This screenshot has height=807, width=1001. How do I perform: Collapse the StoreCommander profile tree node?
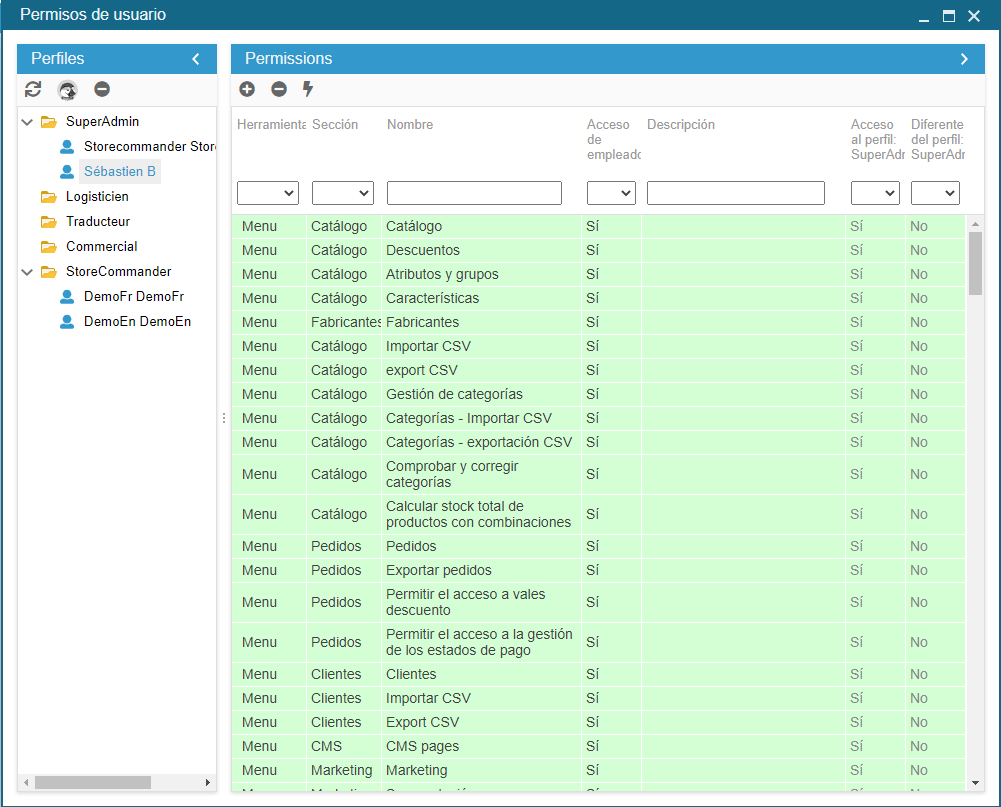(x=28, y=272)
